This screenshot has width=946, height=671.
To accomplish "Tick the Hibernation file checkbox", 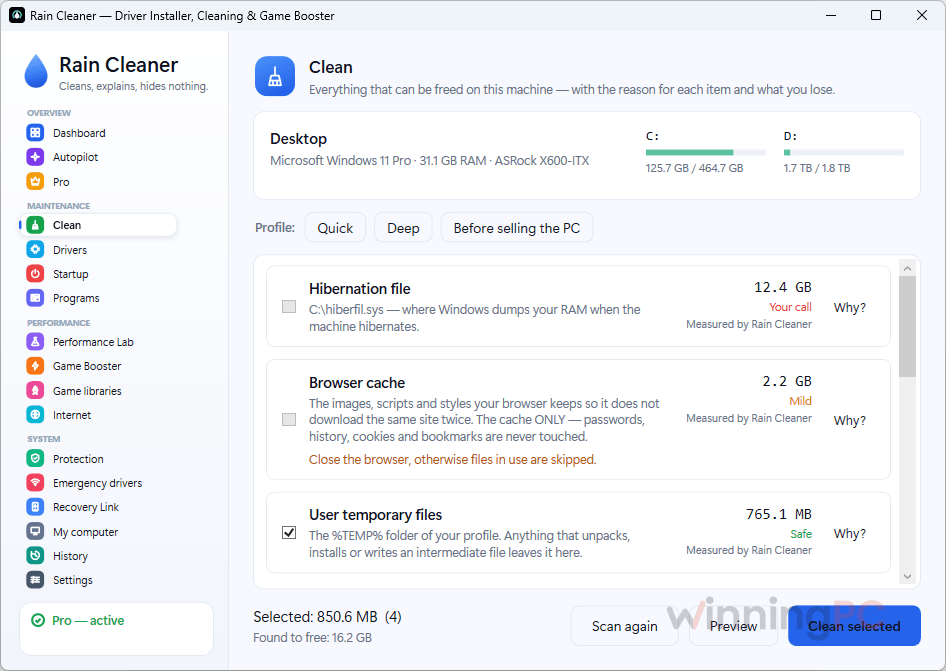I will pos(289,307).
